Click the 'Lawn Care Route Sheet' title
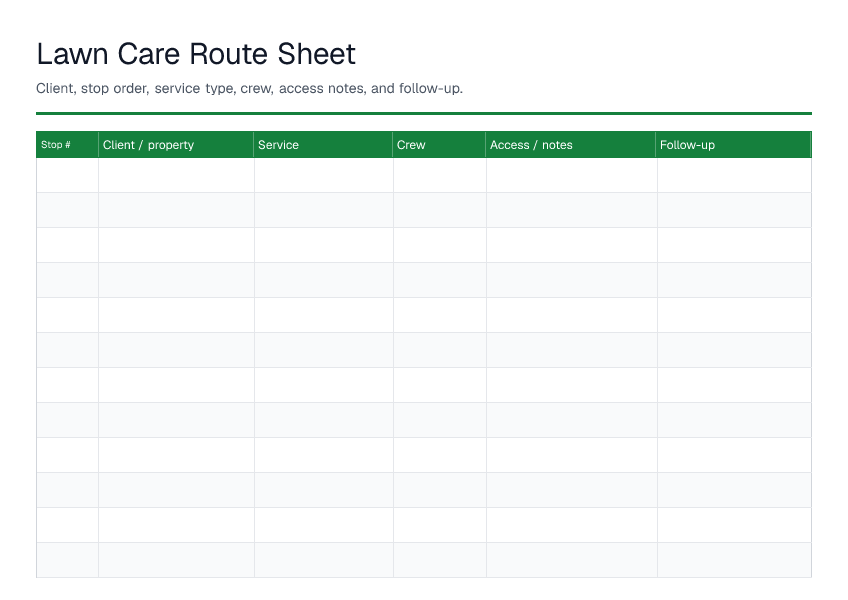Image resolution: width=848 pixels, height=600 pixels. [x=196, y=54]
